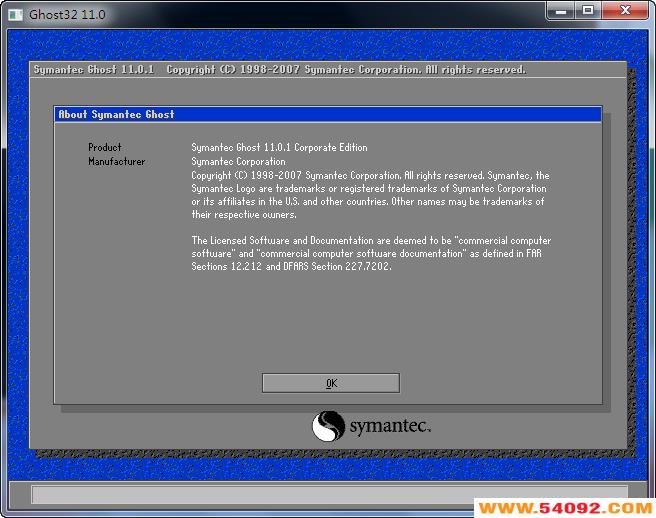Click the status bar field at bottom
The image size is (656, 518).
(x=329, y=494)
